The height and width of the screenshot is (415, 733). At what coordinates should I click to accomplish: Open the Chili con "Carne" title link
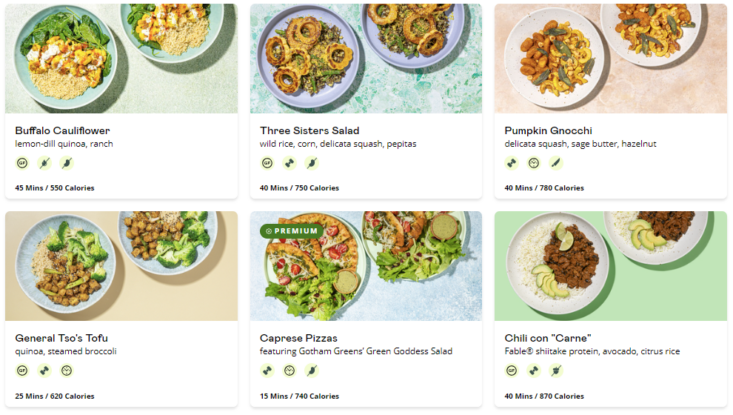(x=548, y=338)
